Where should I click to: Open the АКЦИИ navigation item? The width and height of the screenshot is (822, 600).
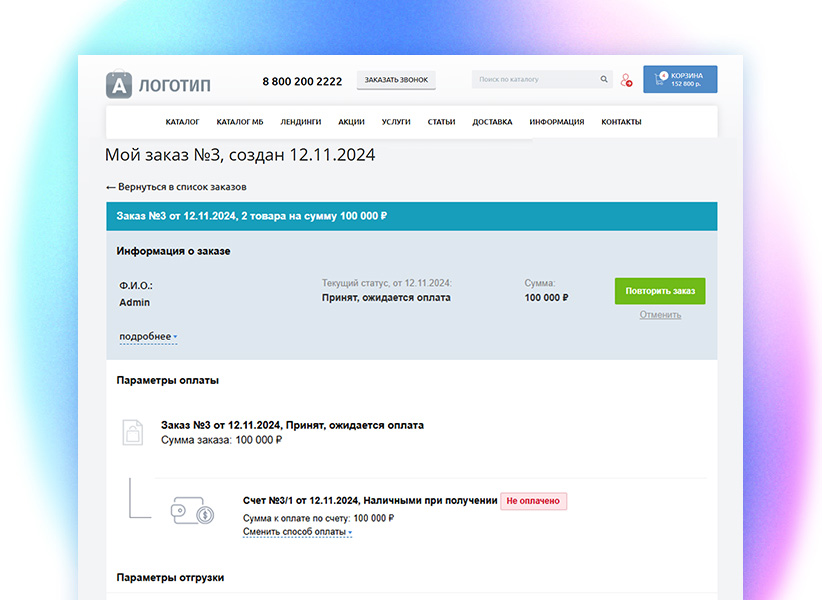[351, 121]
